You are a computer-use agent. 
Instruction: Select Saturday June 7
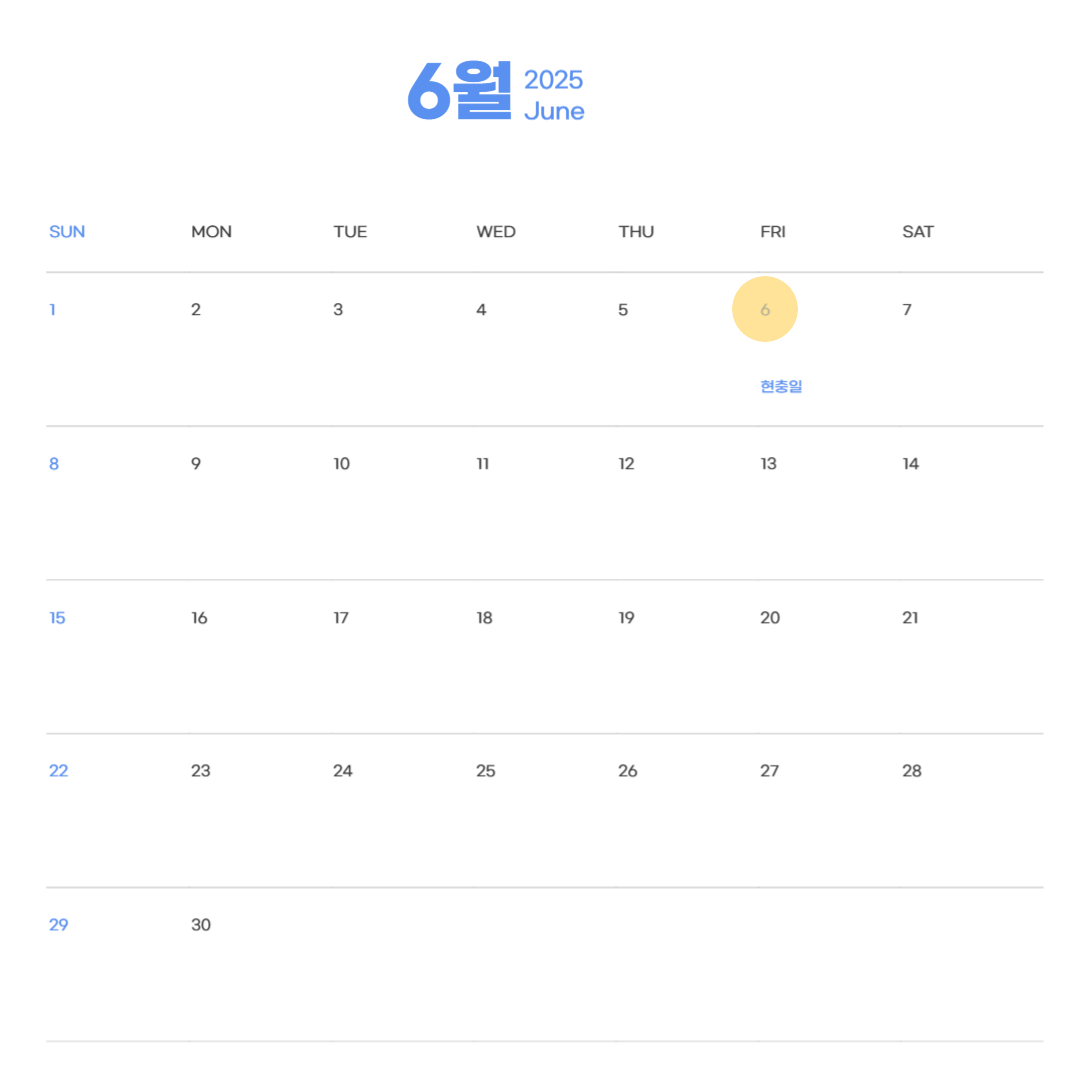pos(907,310)
